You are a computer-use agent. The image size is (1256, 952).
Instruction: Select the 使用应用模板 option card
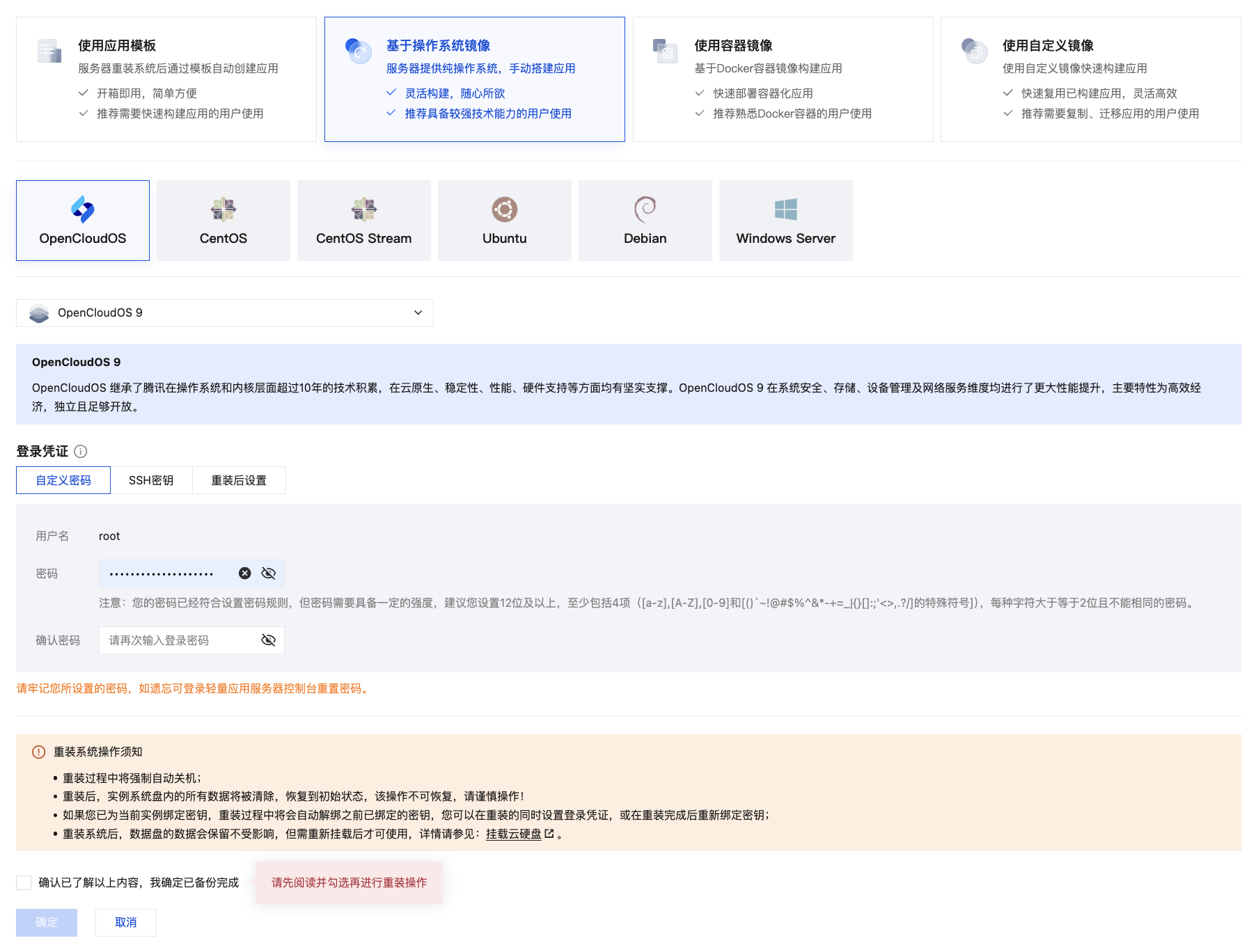click(166, 79)
